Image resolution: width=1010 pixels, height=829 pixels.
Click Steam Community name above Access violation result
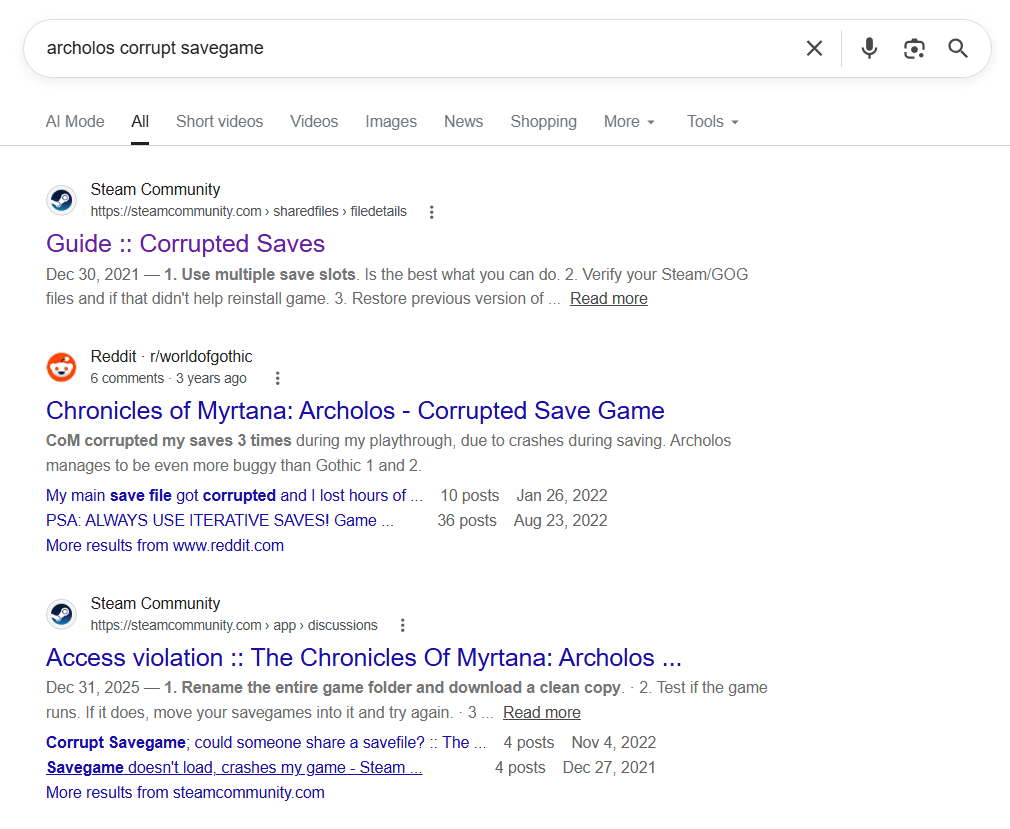155,604
